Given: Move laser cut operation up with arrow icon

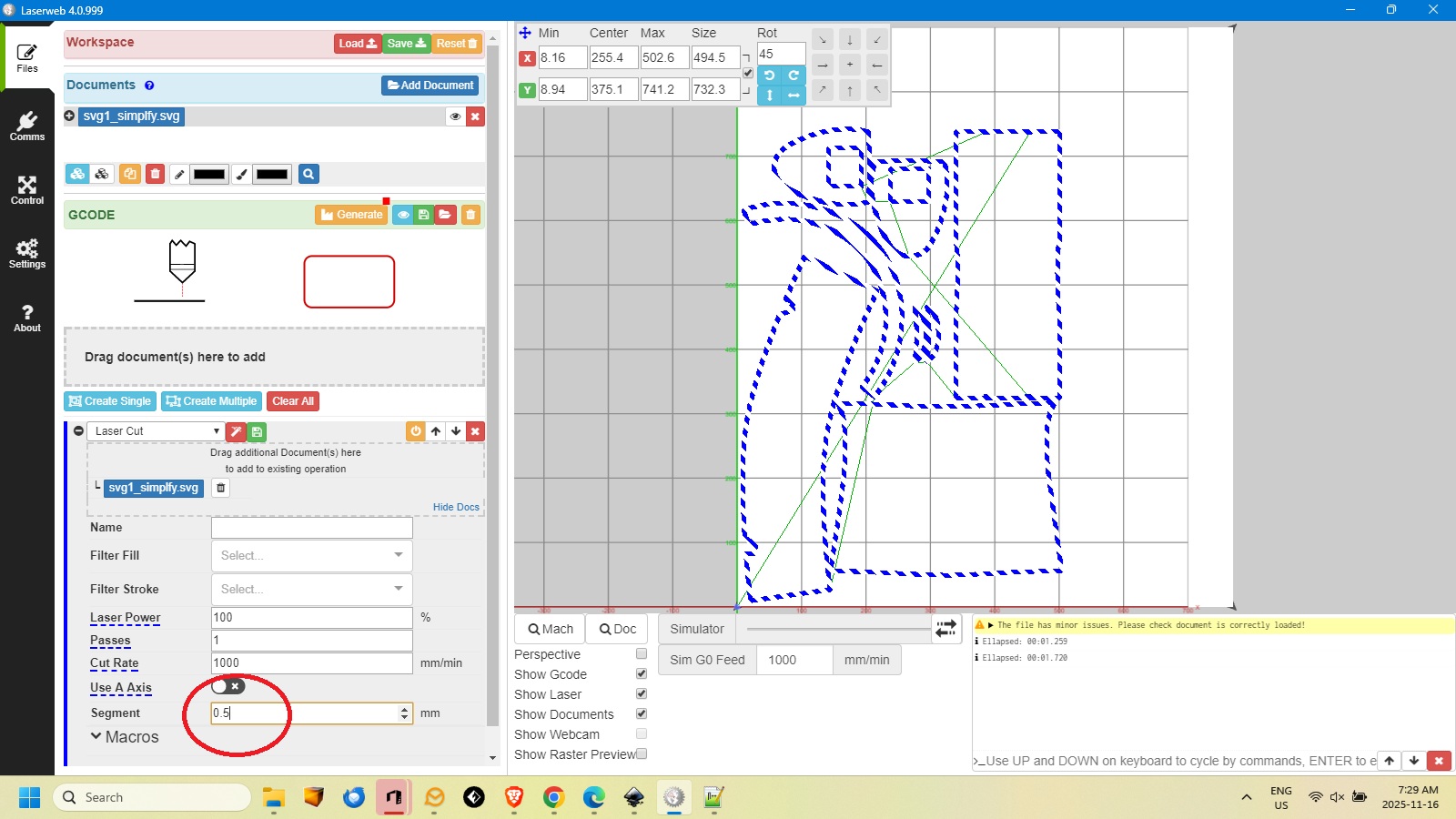Looking at the screenshot, I should (436, 431).
